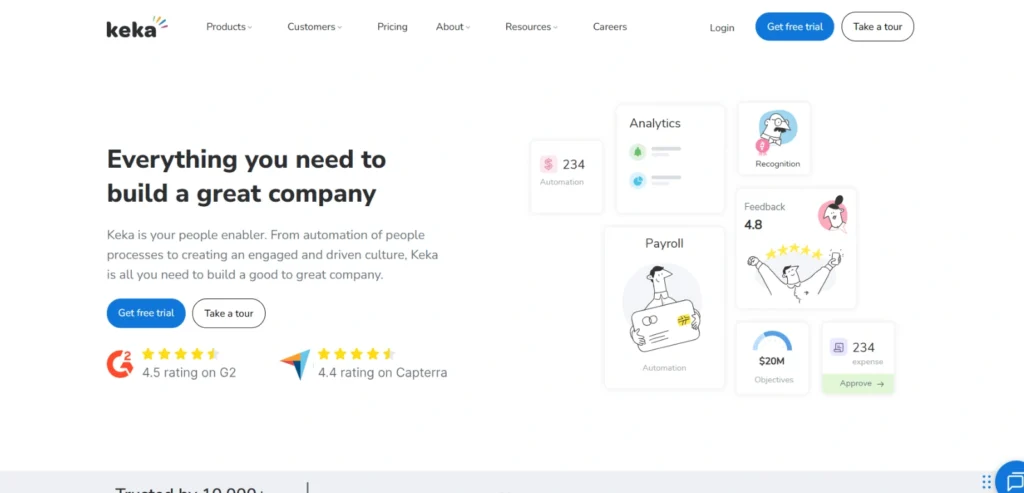Click the "234" value on Automation card
The height and width of the screenshot is (493, 1024).
tap(573, 165)
